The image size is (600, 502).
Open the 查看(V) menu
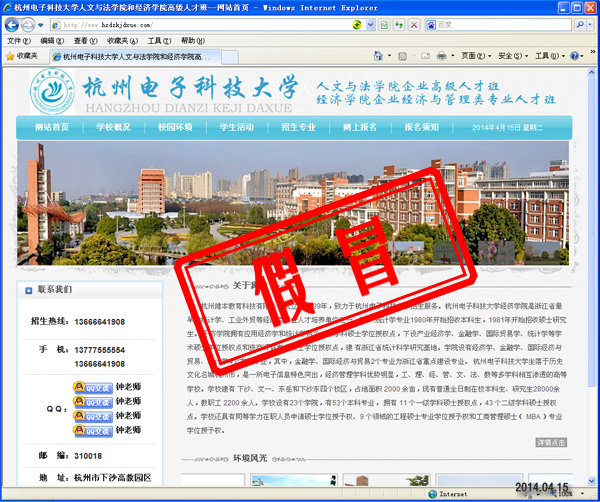tap(85, 41)
